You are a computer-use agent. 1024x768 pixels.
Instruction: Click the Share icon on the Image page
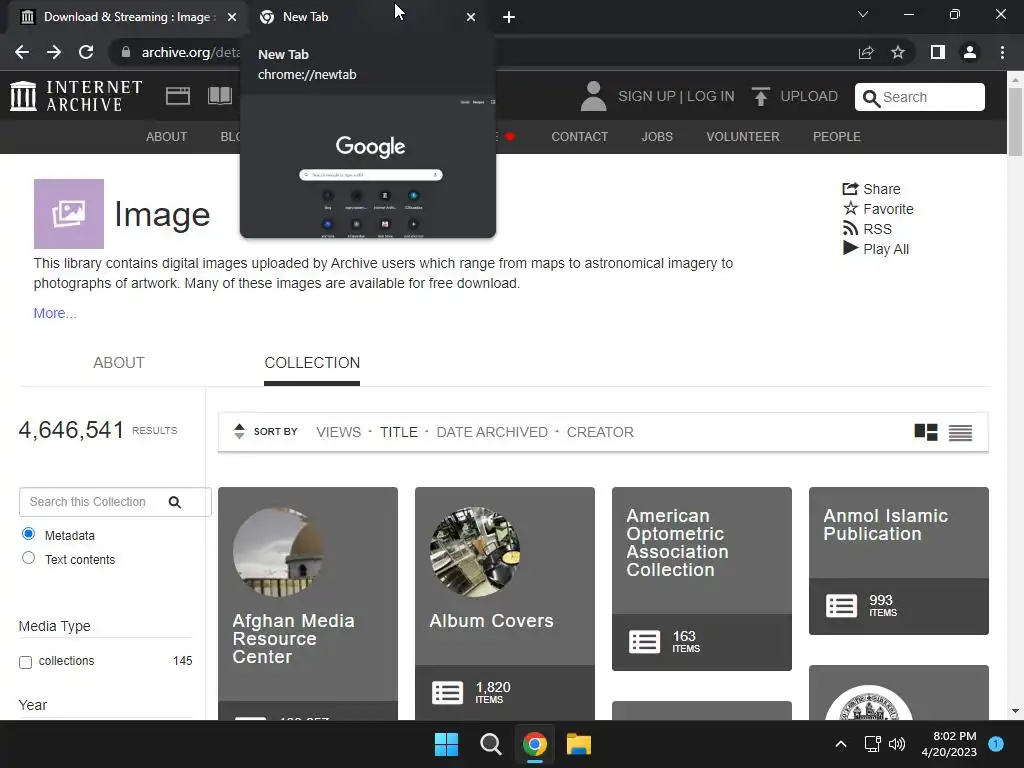tap(850, 189)
